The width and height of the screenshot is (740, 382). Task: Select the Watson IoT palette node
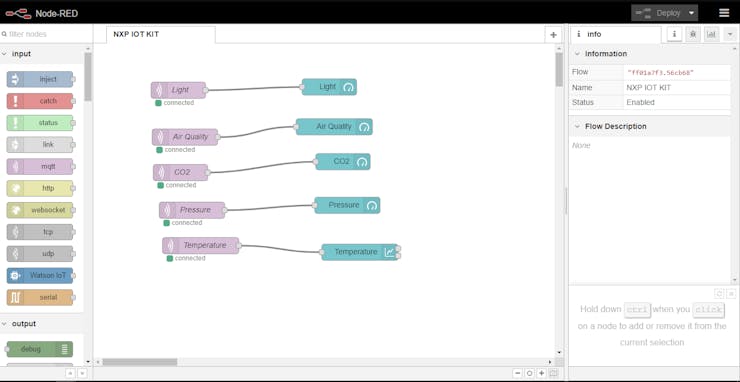pyautogui.click(x=40, y=275)
